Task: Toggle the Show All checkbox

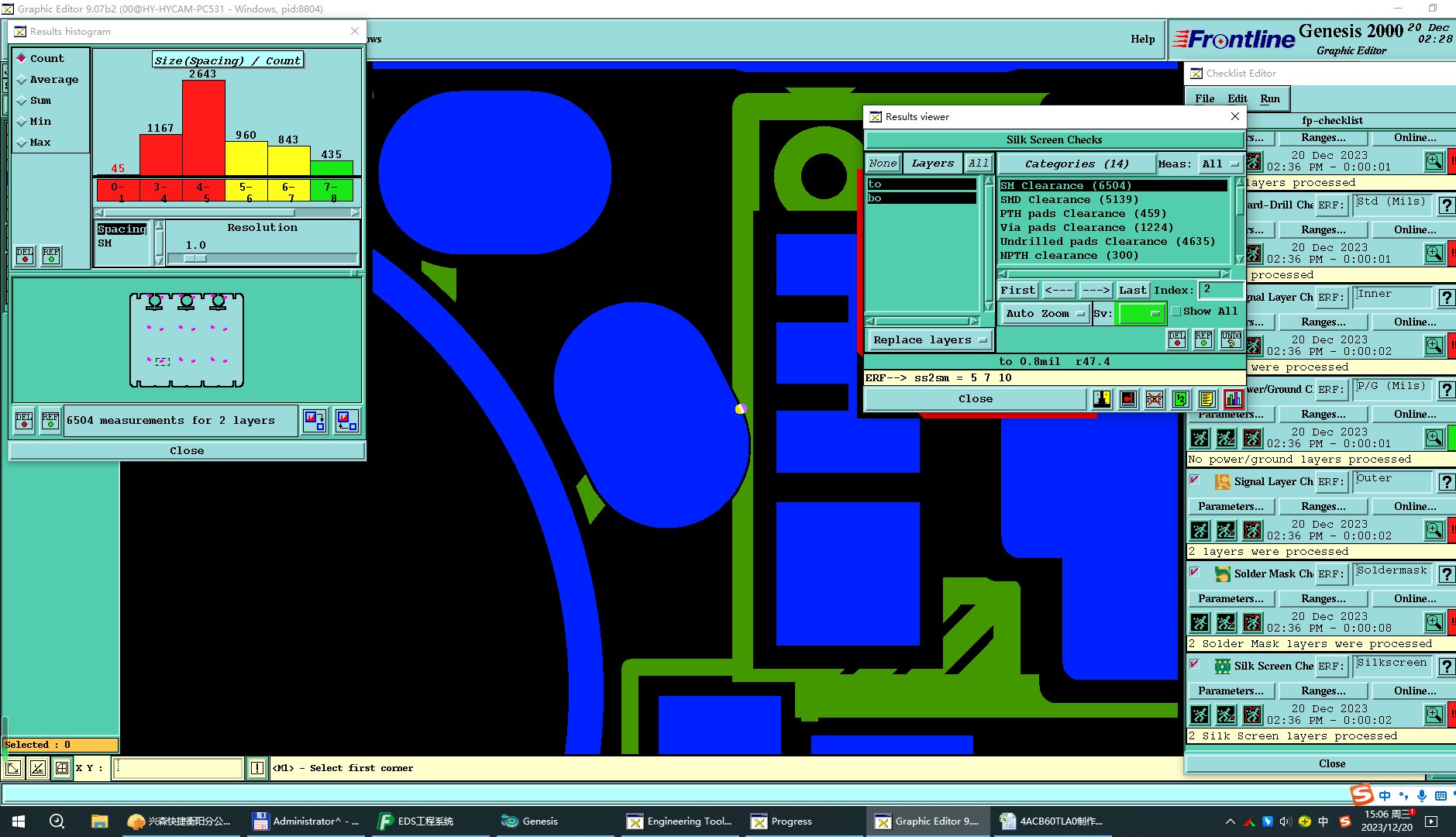Action: (1176, 312)
